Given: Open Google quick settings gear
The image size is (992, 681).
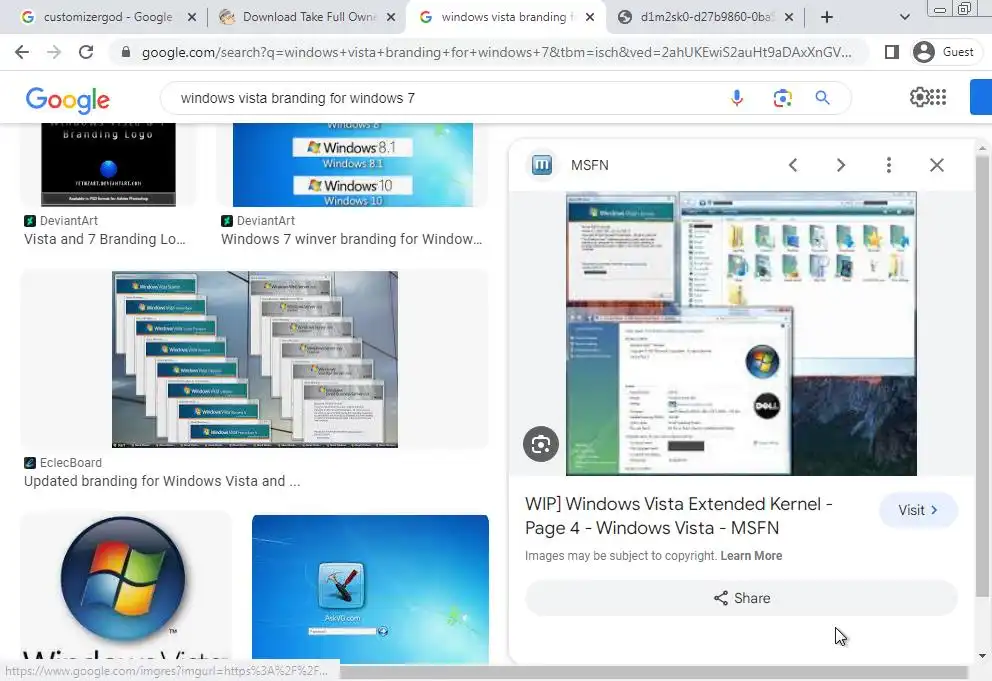Looking at the screenshot, I should [x=919, y=97].
